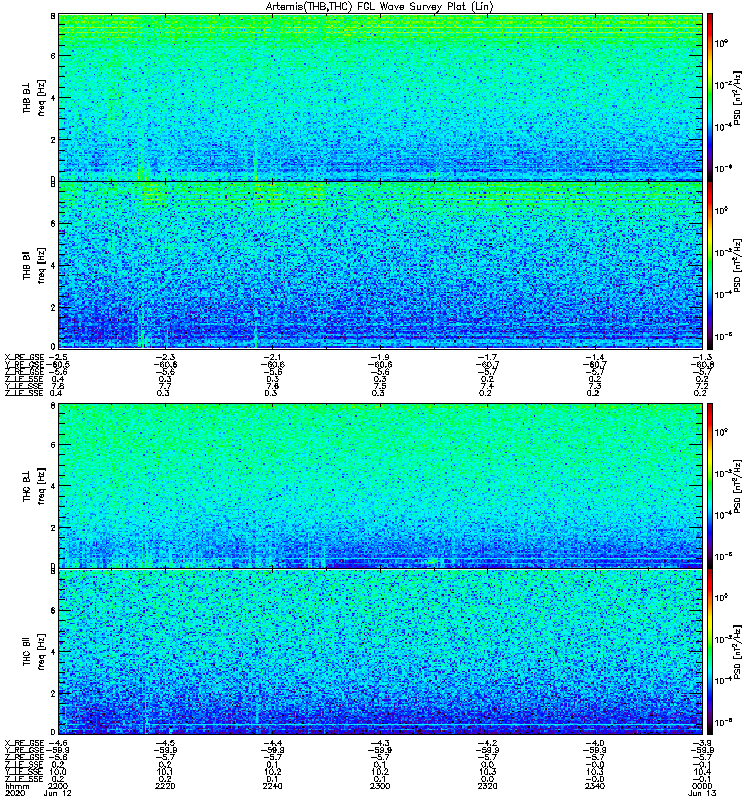Click the THC X_RE_GSE value '-4.5'

point(165,743)
